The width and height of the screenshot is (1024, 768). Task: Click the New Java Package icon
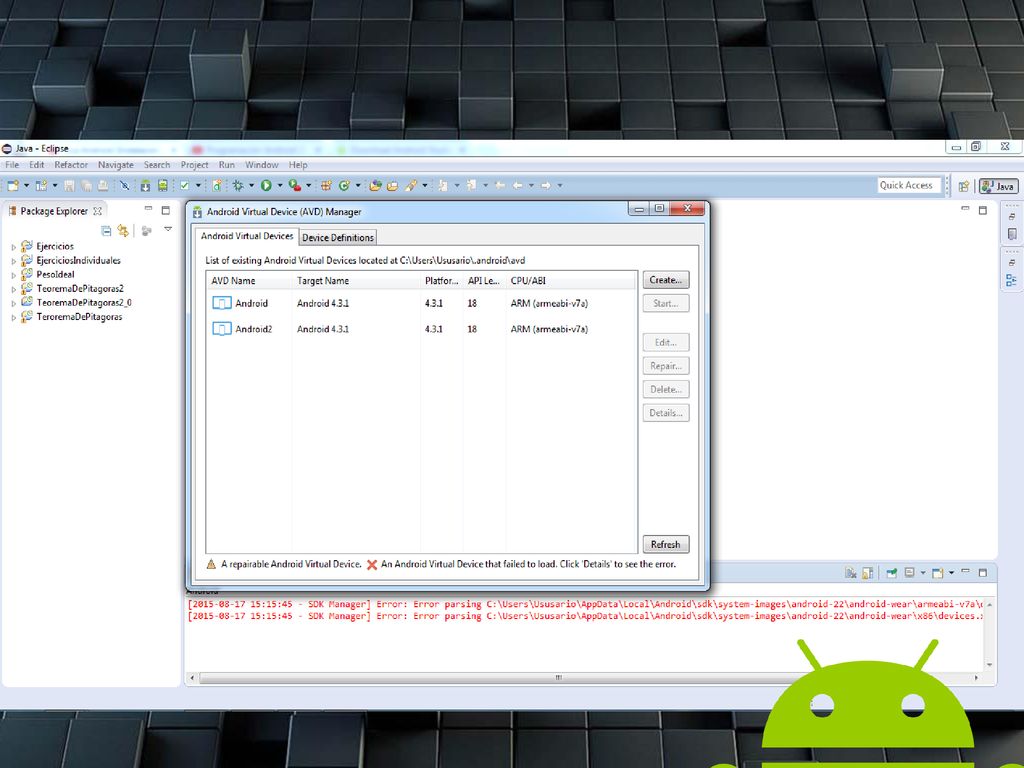coord(326,185)
